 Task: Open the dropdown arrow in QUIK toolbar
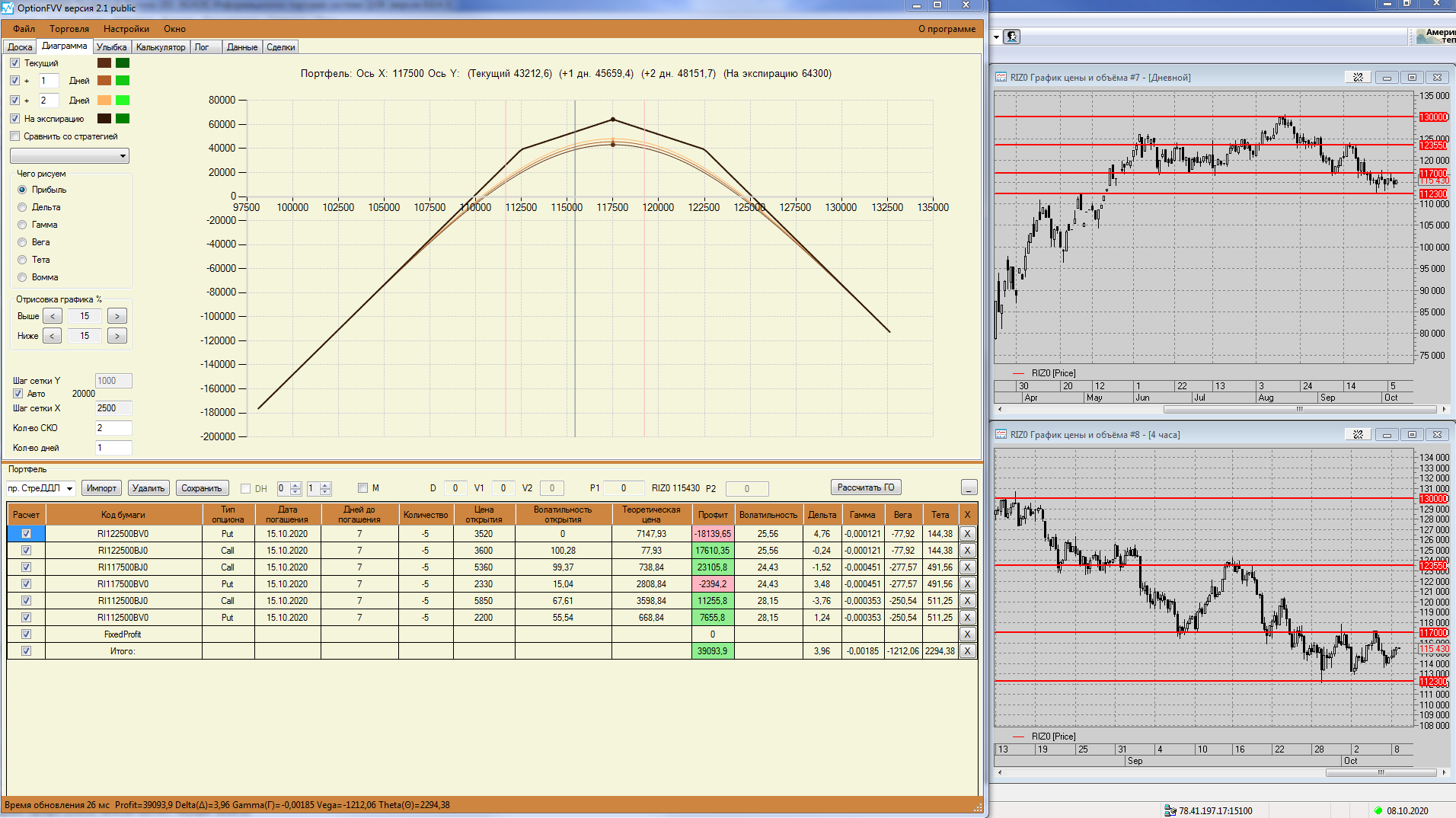coord(996,37)
